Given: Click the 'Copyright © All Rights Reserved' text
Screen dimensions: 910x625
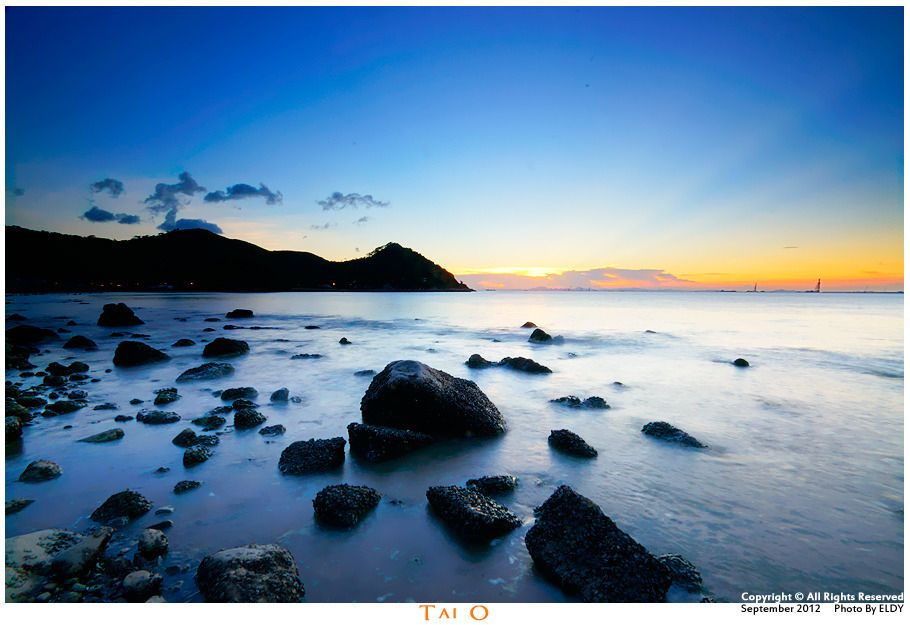Looking at the screenshot, I should point(822,597).
